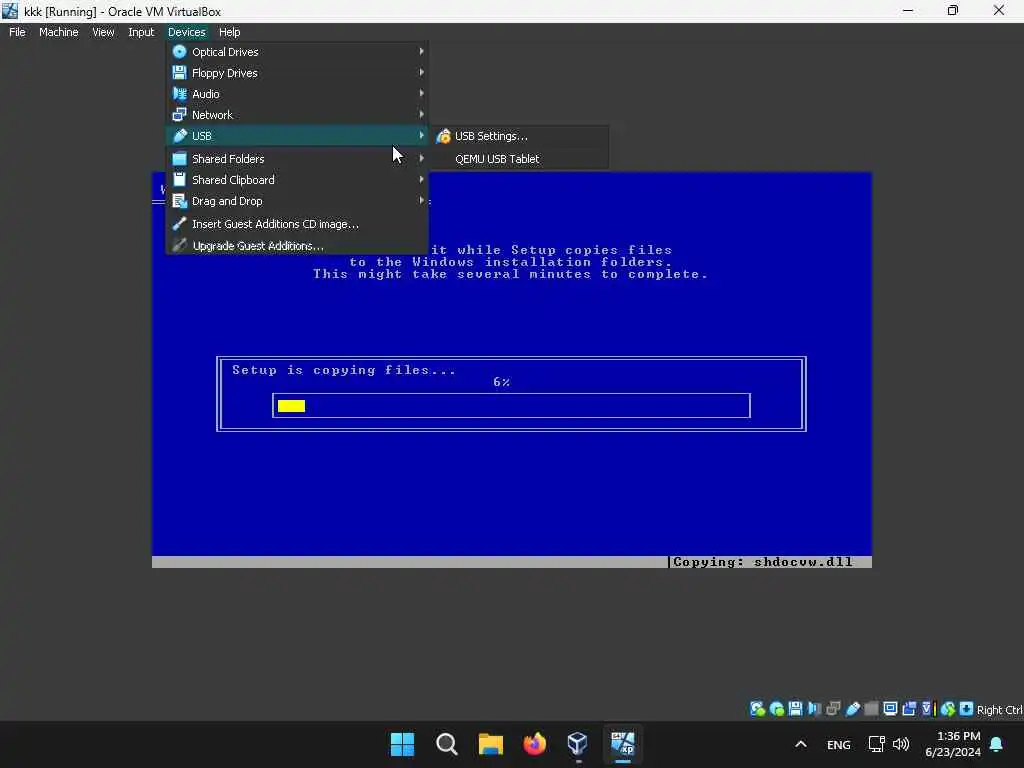Open the Audio submenu entry

click(x=298, y=93)
